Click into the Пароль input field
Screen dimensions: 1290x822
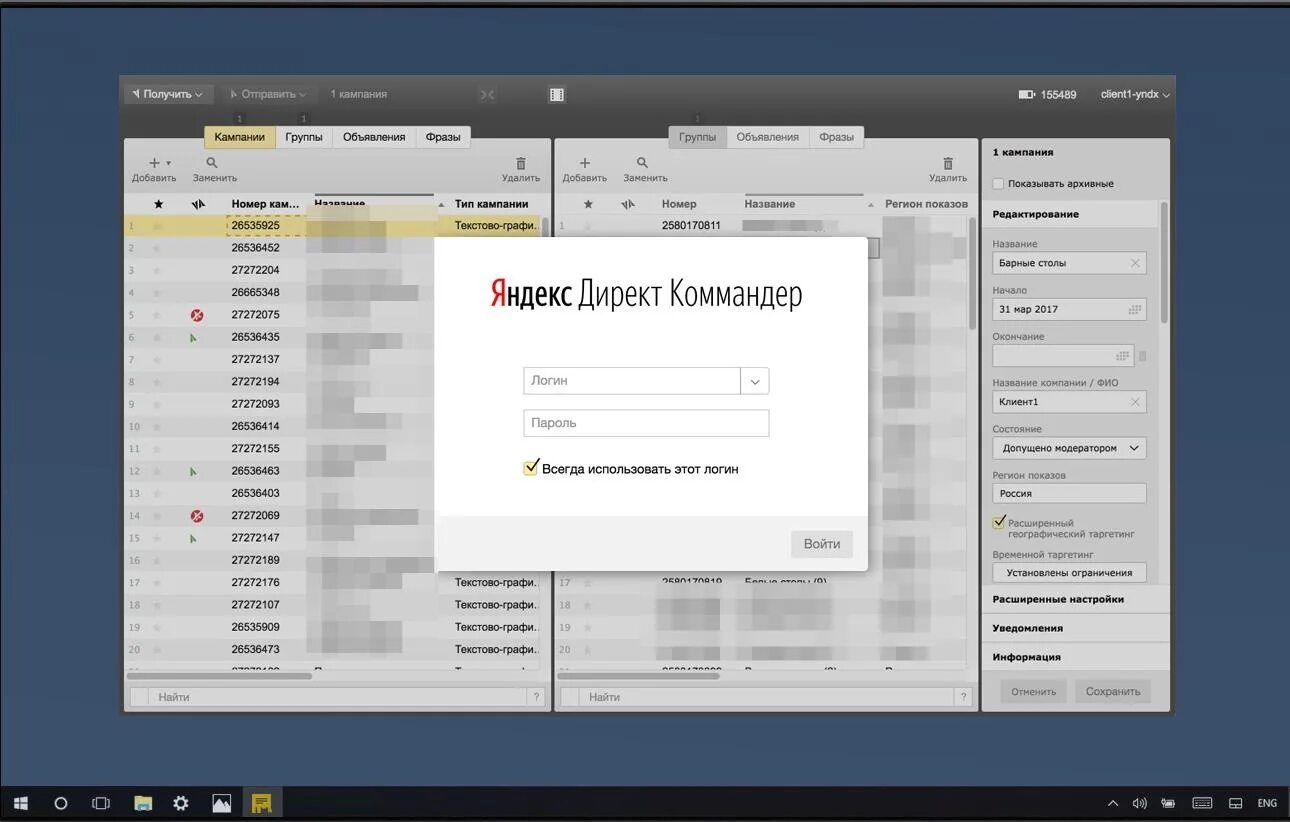click(x=646, y=423)
